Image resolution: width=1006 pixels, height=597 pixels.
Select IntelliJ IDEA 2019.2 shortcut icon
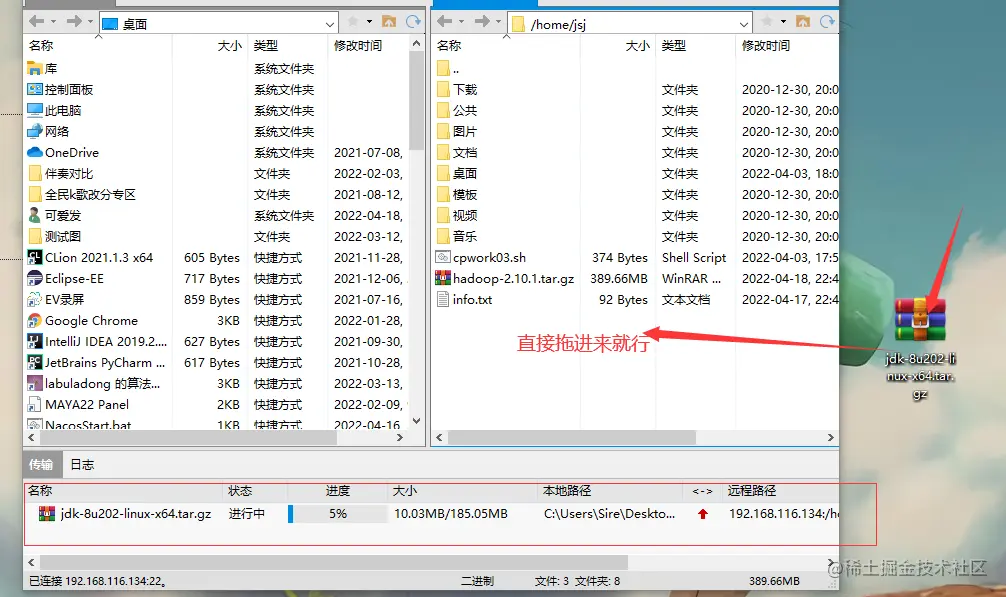coord(35,341)
